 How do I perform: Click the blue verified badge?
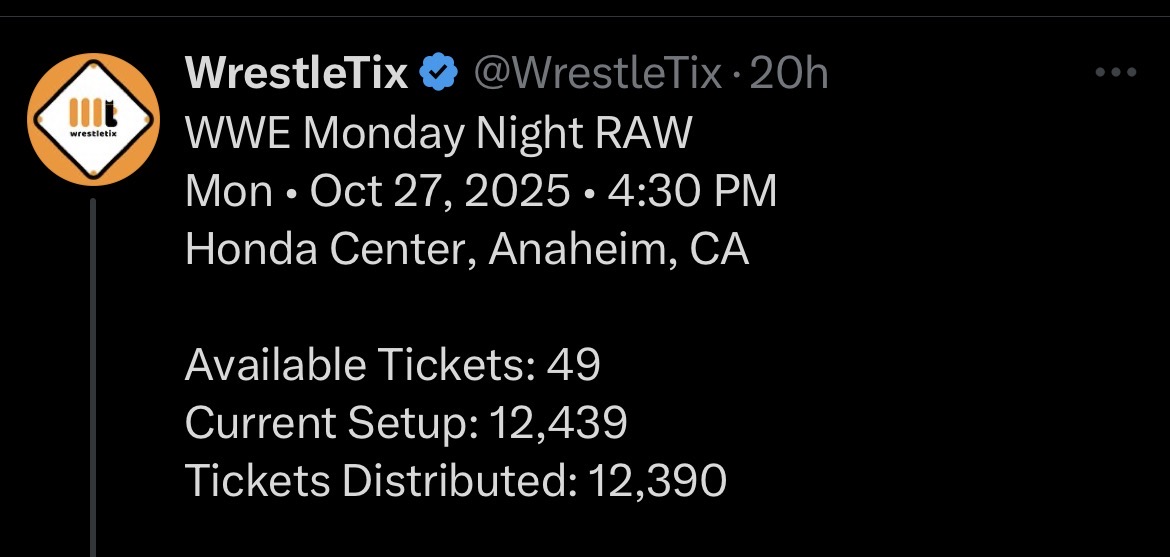point(439,73)
